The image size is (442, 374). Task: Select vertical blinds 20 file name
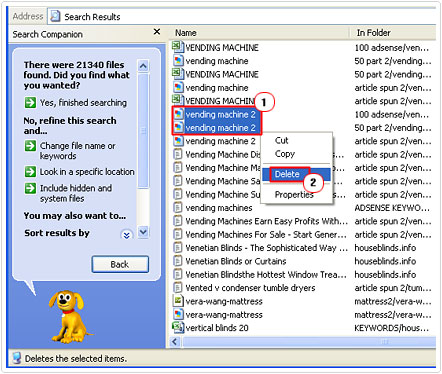pos(217,328)
